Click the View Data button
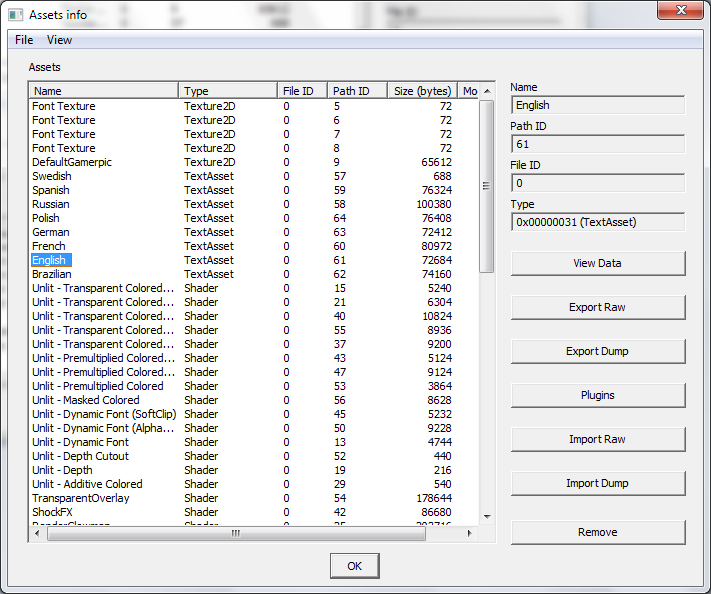This screenshot has width=711, height=594. click(x=597, y=263)
